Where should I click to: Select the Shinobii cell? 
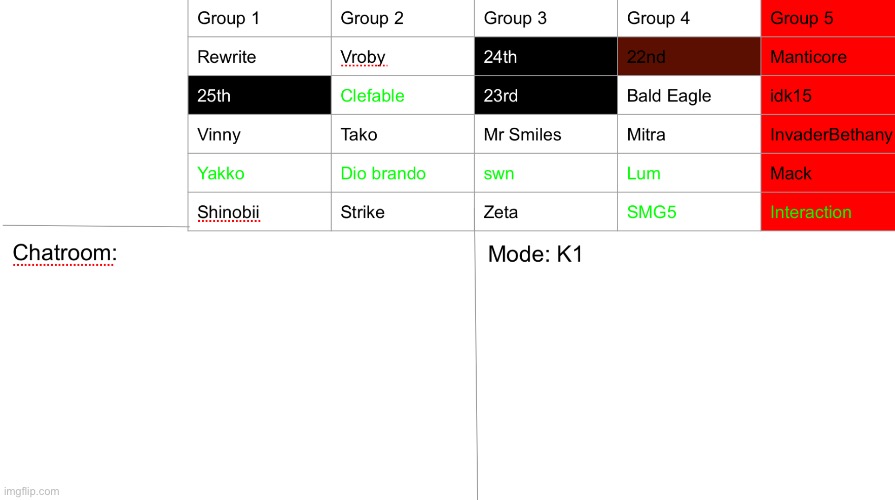[260, 212]
